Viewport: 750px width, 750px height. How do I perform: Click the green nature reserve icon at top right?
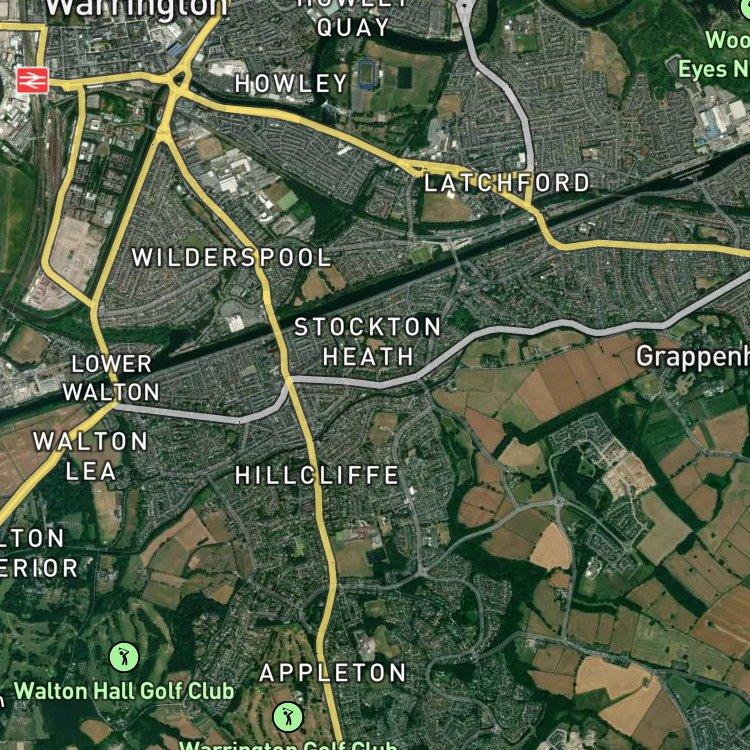pyautogui.click(x=745, y=9)
